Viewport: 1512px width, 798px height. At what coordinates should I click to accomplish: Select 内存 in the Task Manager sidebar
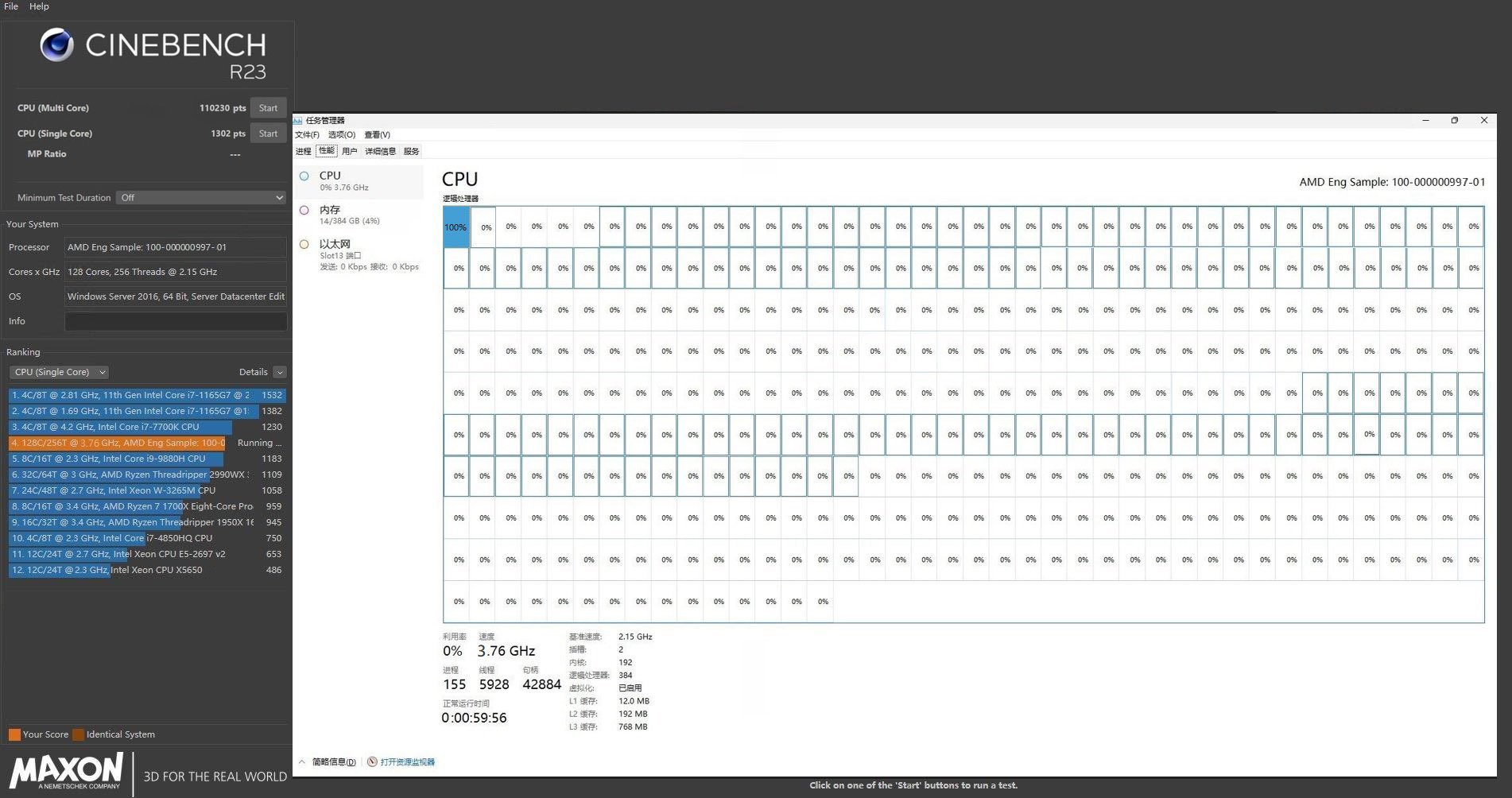[359, 215]
